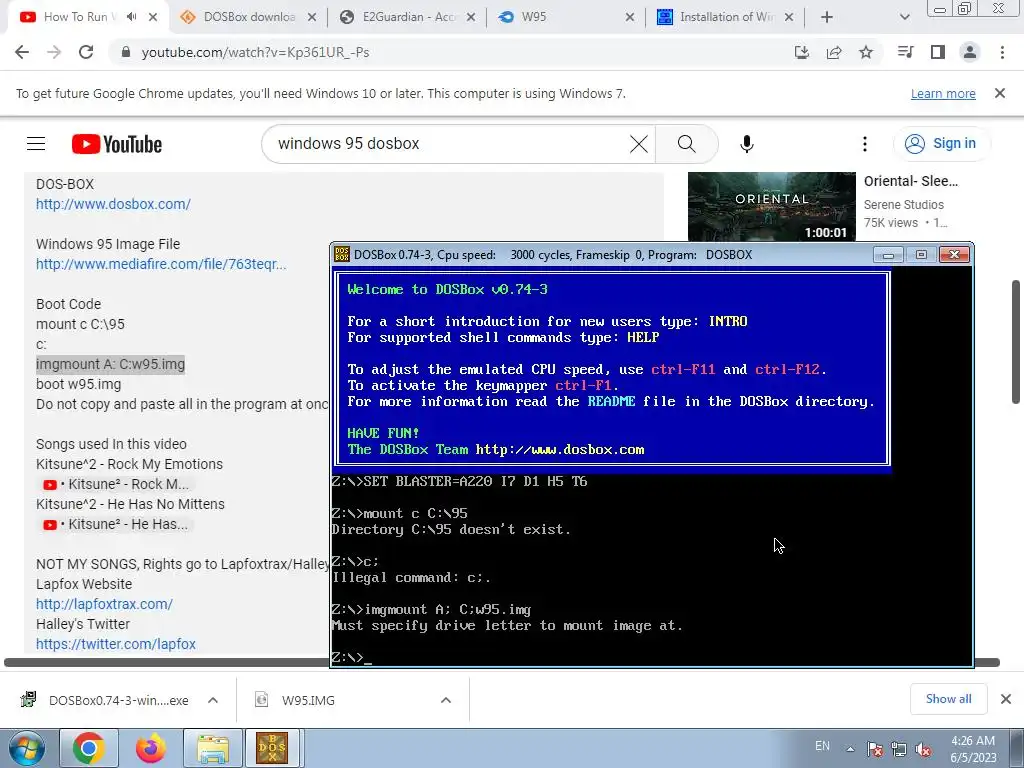Open the downloaded W95.IMG file
1024x768 pixels.
coord(308,700)
